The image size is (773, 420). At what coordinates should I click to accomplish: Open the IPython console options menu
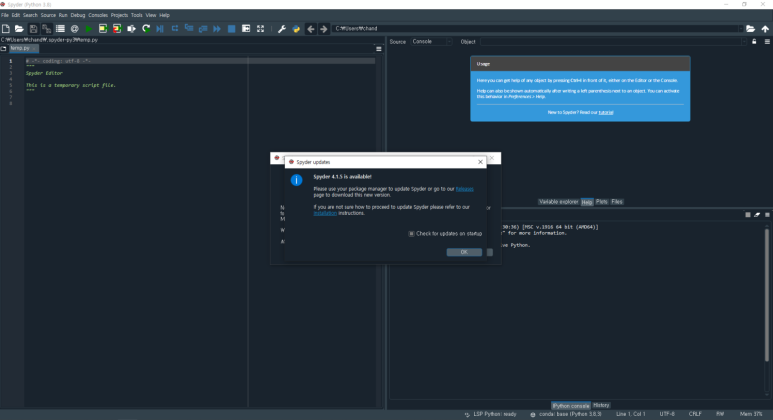tap(767, 214)
